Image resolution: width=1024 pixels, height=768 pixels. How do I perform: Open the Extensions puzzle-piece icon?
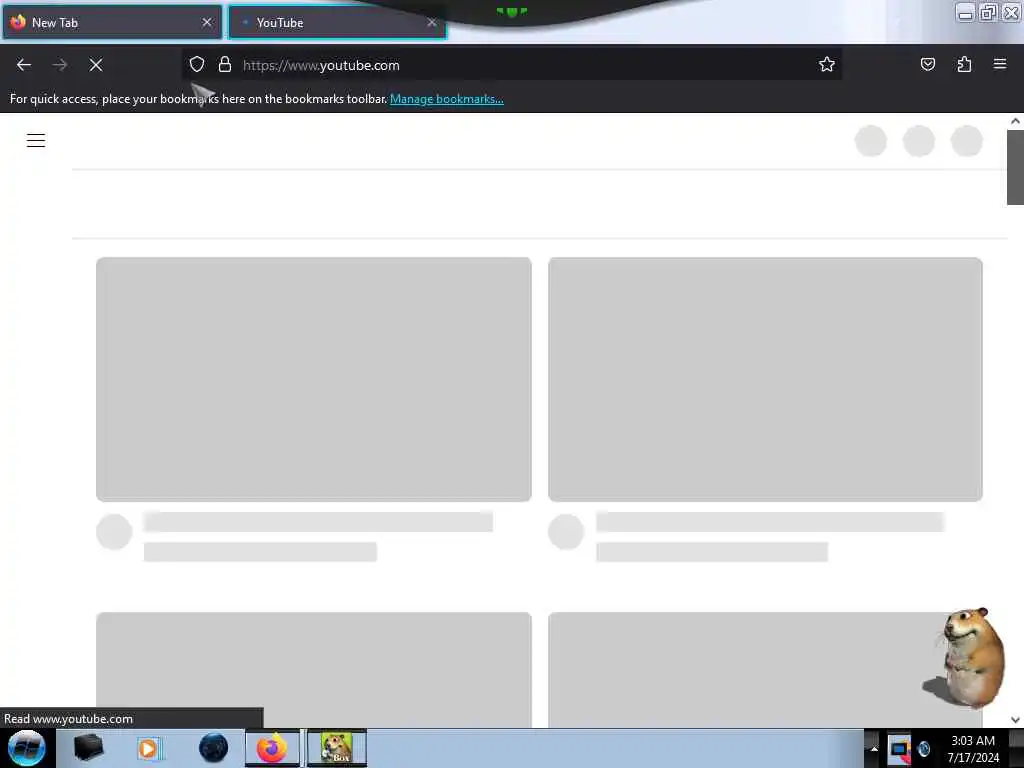pos(964,64)
